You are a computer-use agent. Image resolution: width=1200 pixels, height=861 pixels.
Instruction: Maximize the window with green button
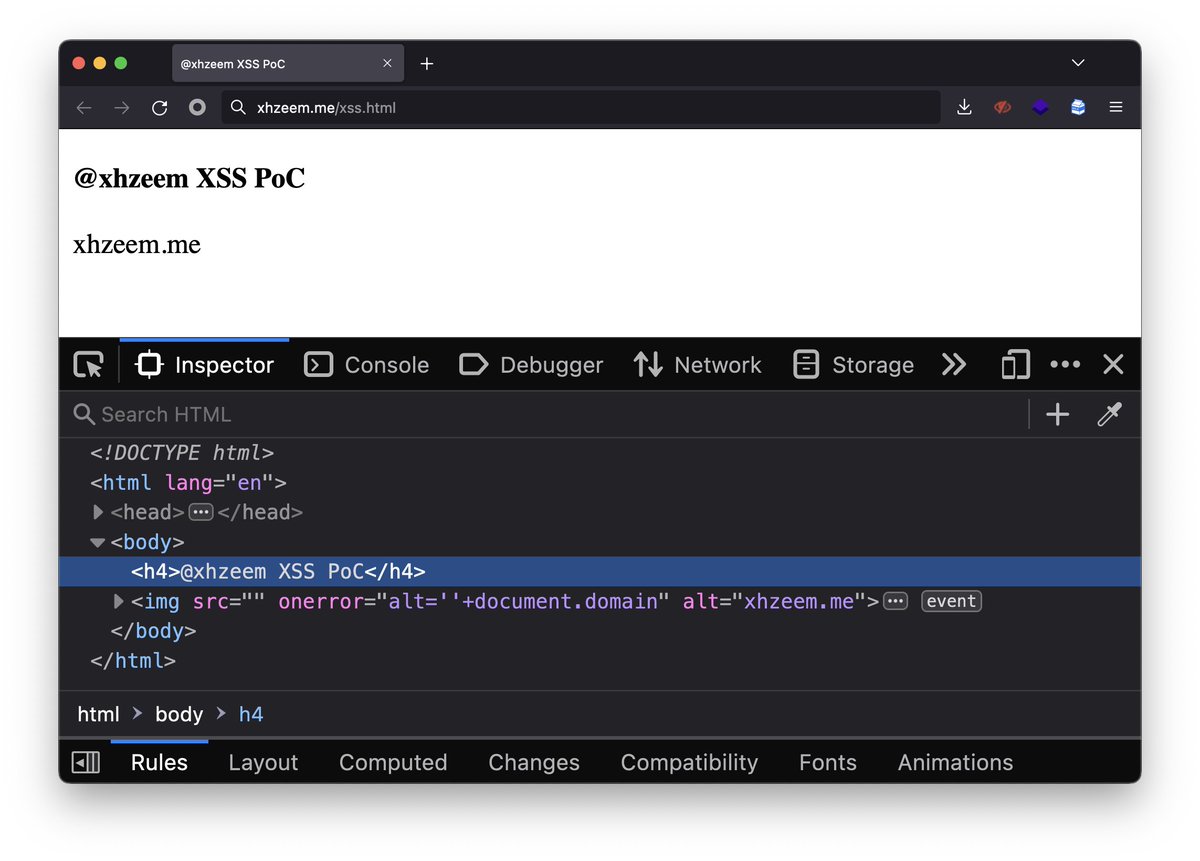click(x=120, y=63)
